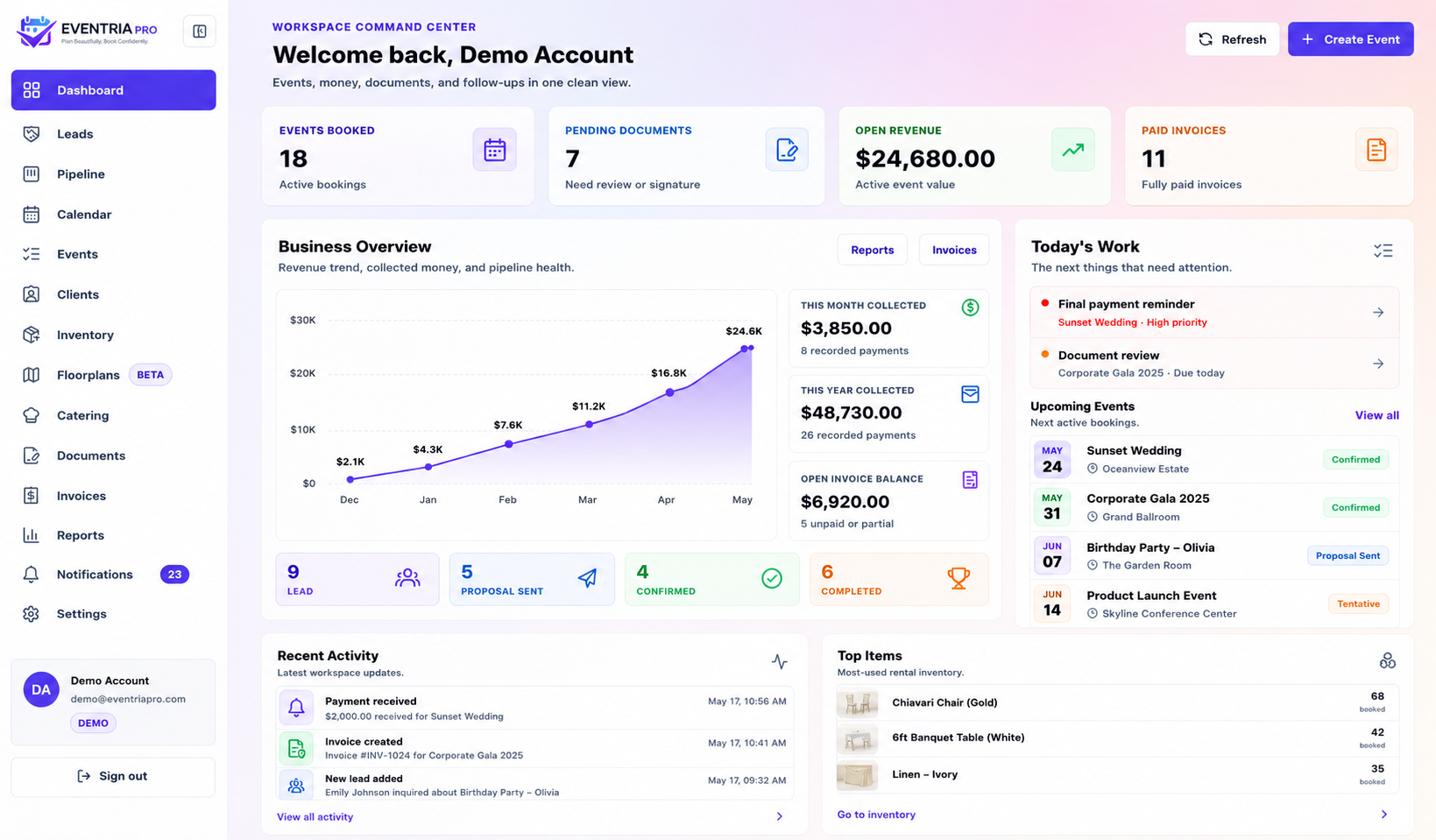Click View all upcoming events link

[1376, 415]
